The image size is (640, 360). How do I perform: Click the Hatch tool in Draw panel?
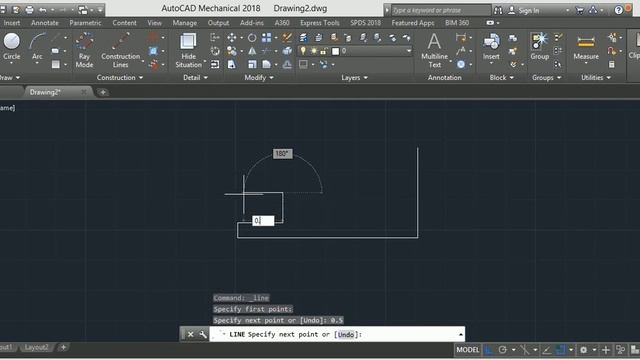click(56, 64)
